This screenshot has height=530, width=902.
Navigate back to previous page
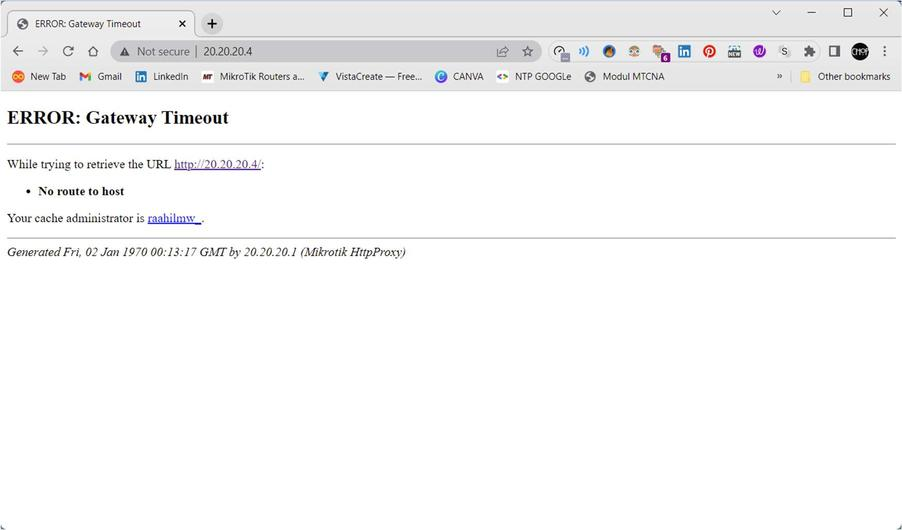[18, 51]
